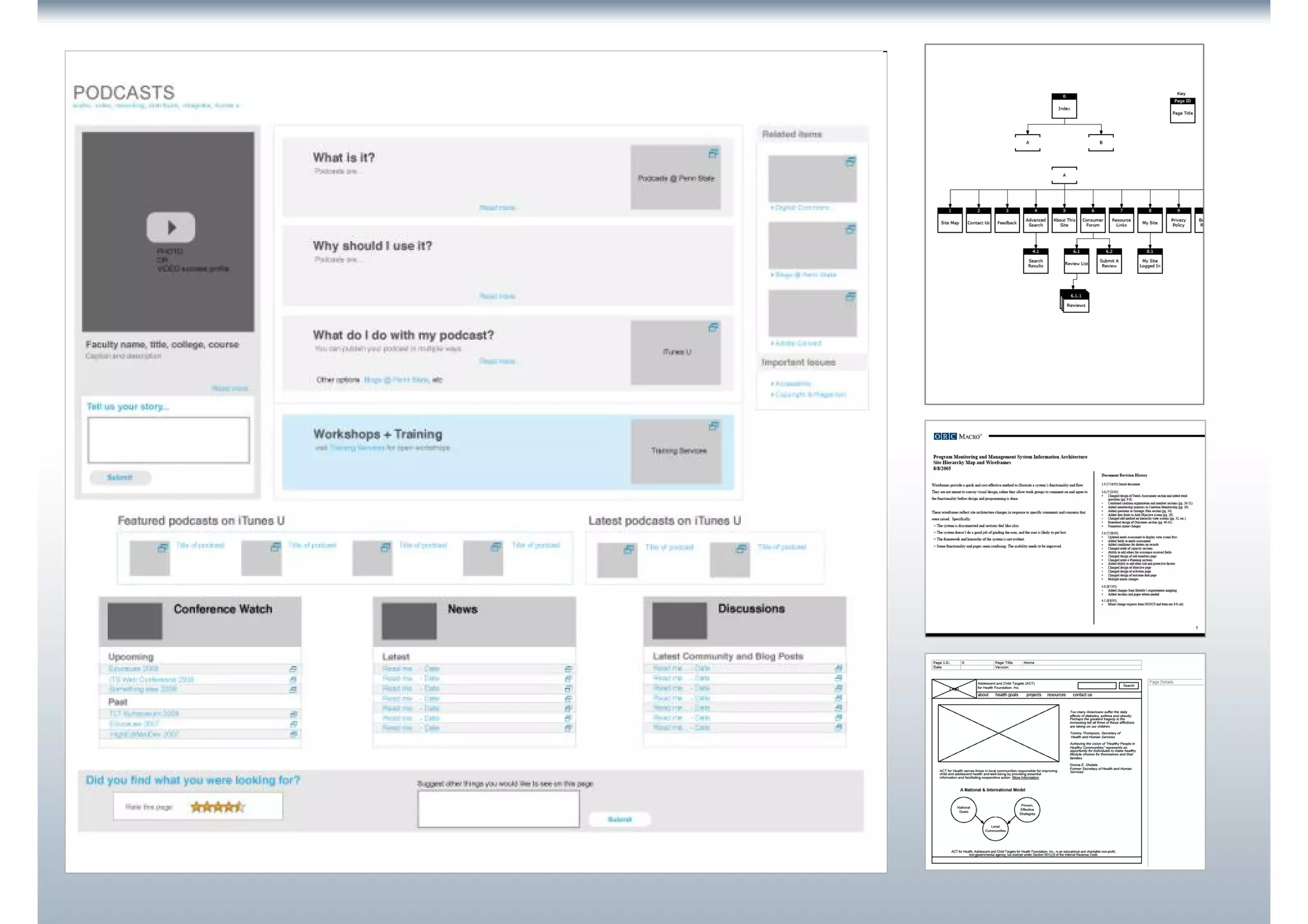Open first Title of podcast link in Featured
This screenshot has width=1308, height=924.
coord(200,545)
